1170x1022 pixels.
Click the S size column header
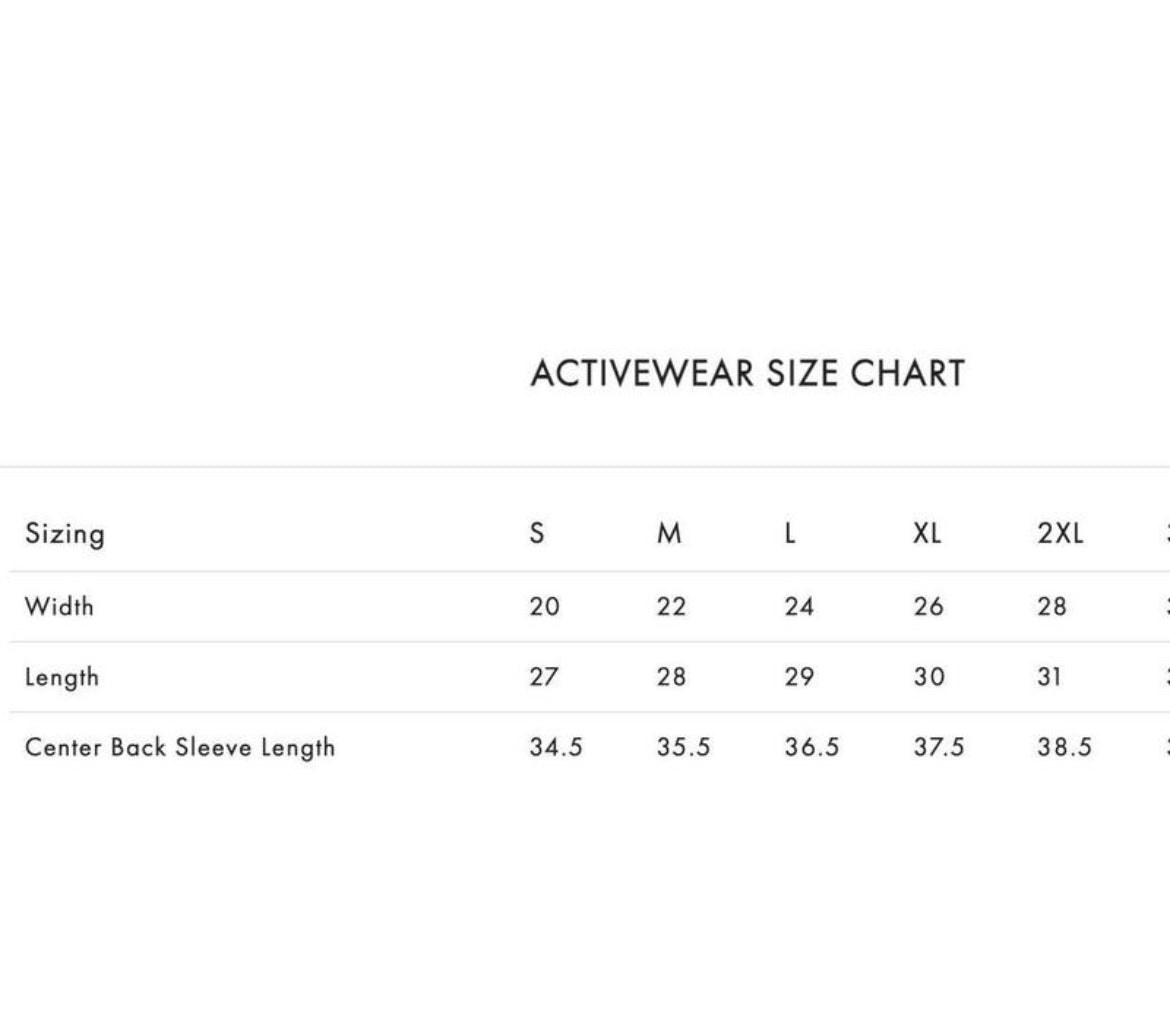(x=537, y=533)
